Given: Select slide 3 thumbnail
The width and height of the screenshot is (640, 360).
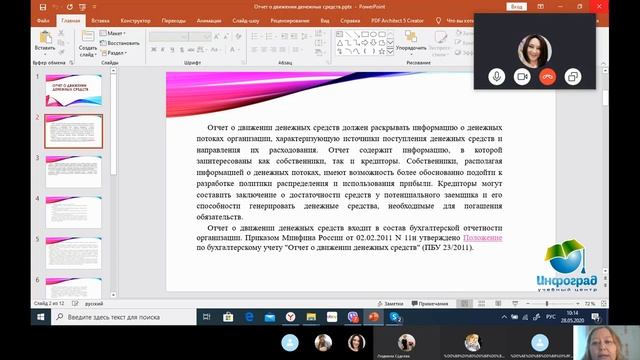Looking at the screenshot, I should click(73, 171).
